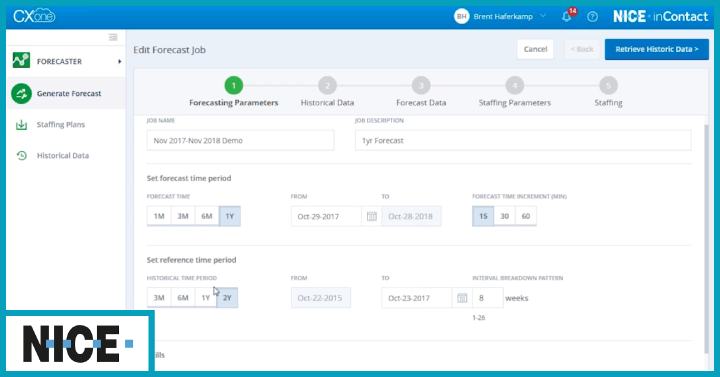
Task: Click the Staffing Plans download icon
Action: (x=21, y=124)
